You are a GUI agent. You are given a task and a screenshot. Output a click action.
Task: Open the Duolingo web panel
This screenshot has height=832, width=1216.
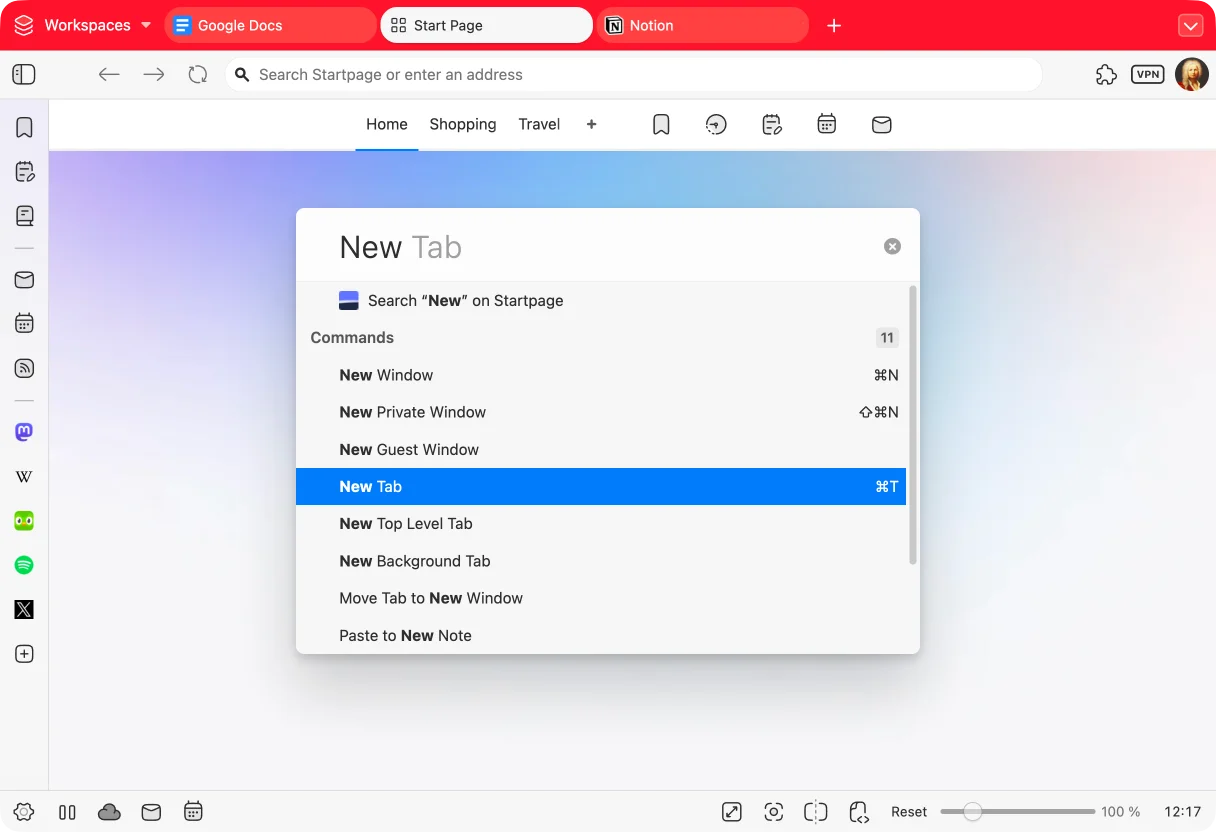24,521
